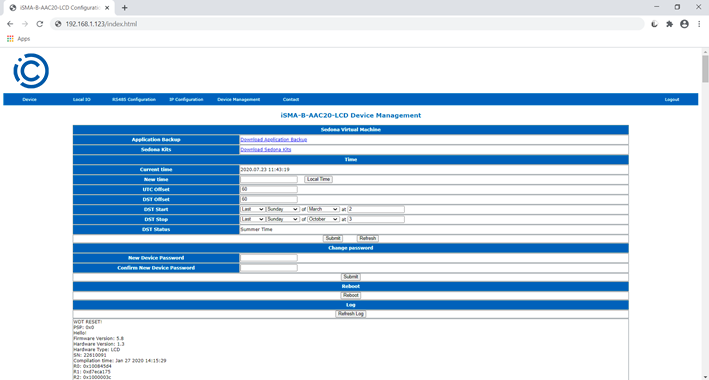Screen dimensions: 709x380
Task: Open the Contact menu item
Action: tap(291, 100)
